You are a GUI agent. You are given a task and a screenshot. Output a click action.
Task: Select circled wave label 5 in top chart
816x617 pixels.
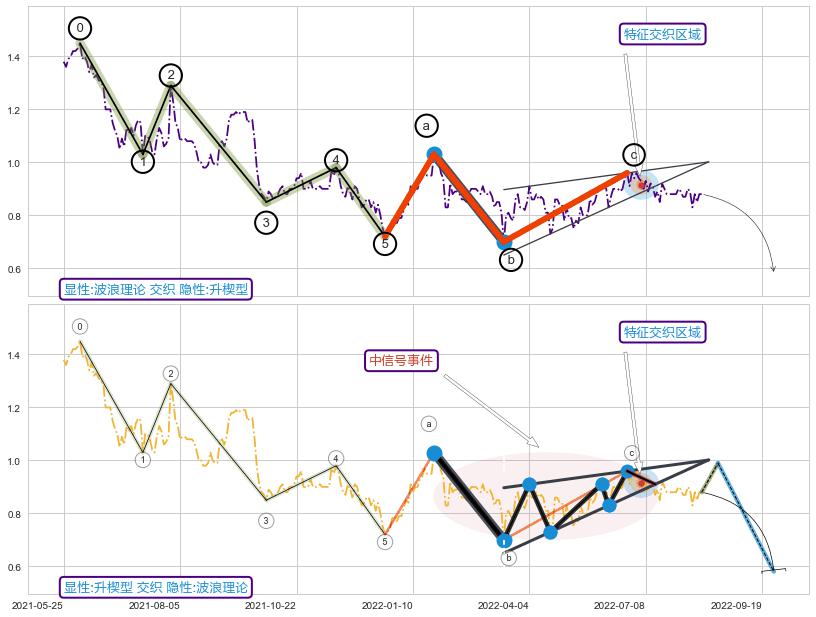pos(385,243)
